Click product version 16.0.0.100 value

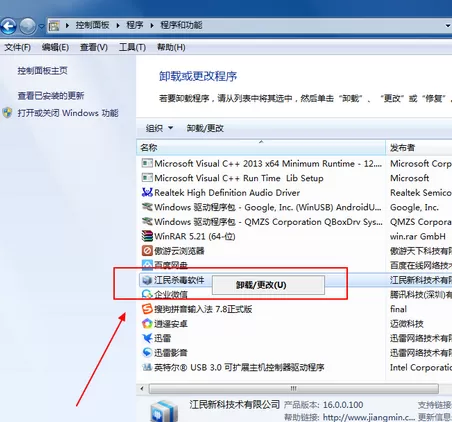click(x=343, y=405)
